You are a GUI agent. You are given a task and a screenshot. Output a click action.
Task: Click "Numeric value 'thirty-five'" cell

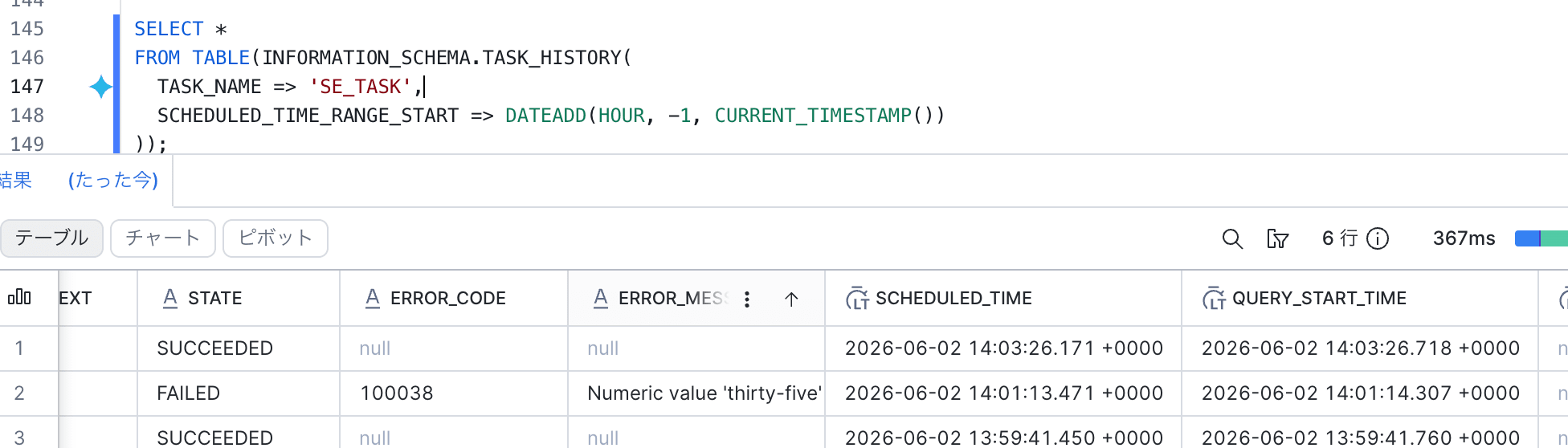tap(696, 393)
